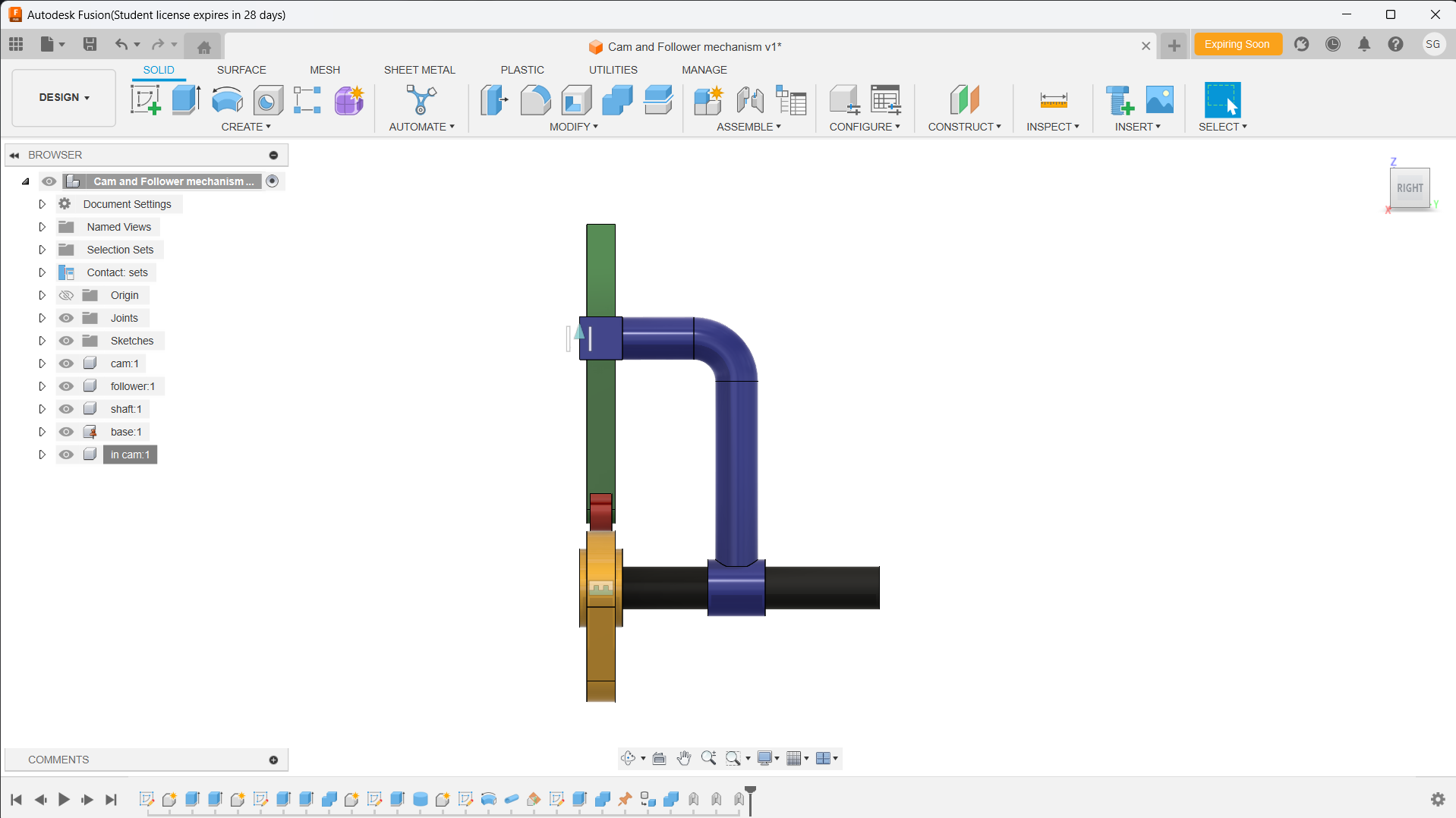Open the DESIGN workspace dropdown
The width and height of the screenshot is (1456, 818).
(x=65, y=98)
